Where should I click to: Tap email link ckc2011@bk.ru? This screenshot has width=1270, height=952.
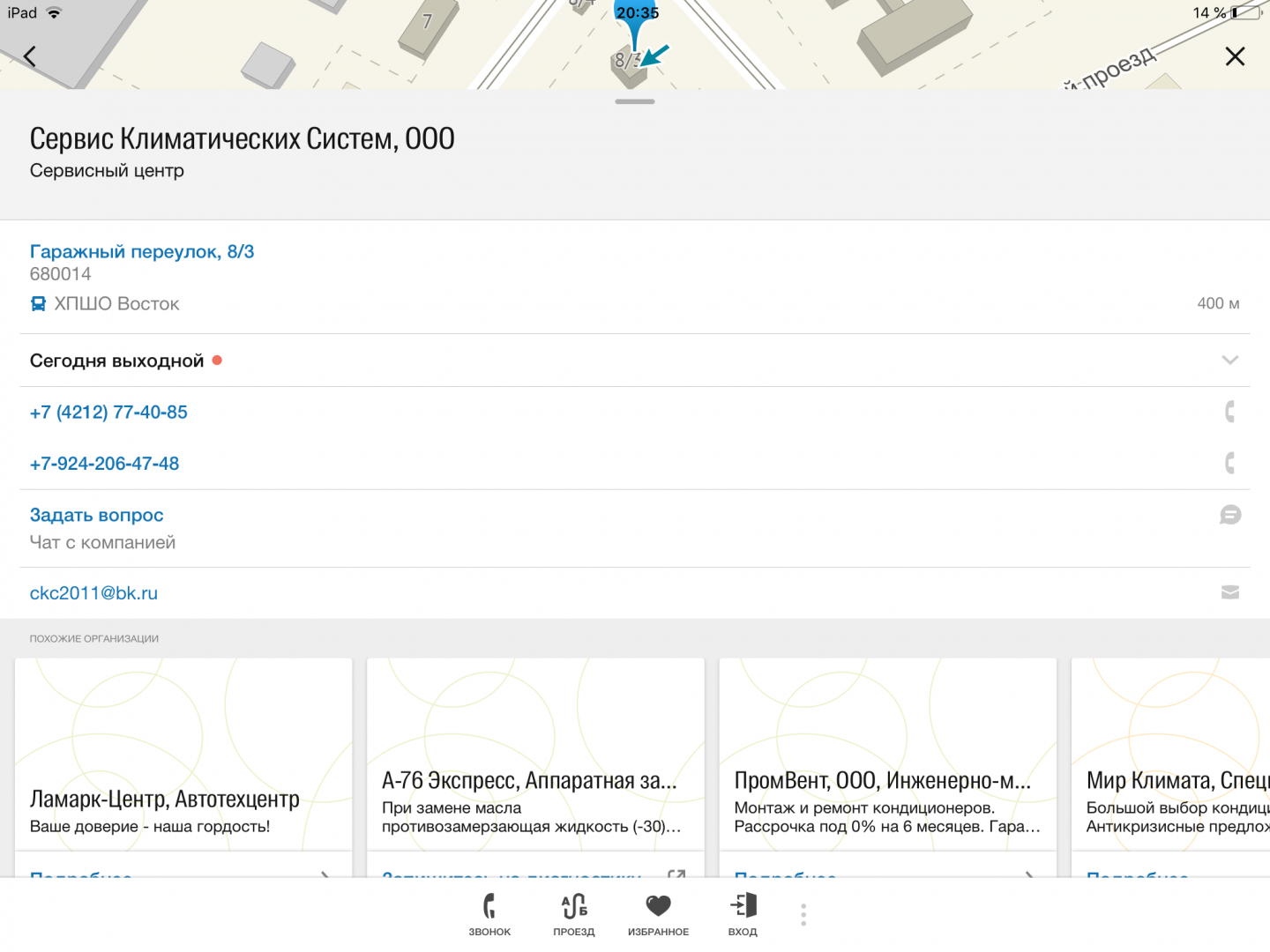point(93,593)
